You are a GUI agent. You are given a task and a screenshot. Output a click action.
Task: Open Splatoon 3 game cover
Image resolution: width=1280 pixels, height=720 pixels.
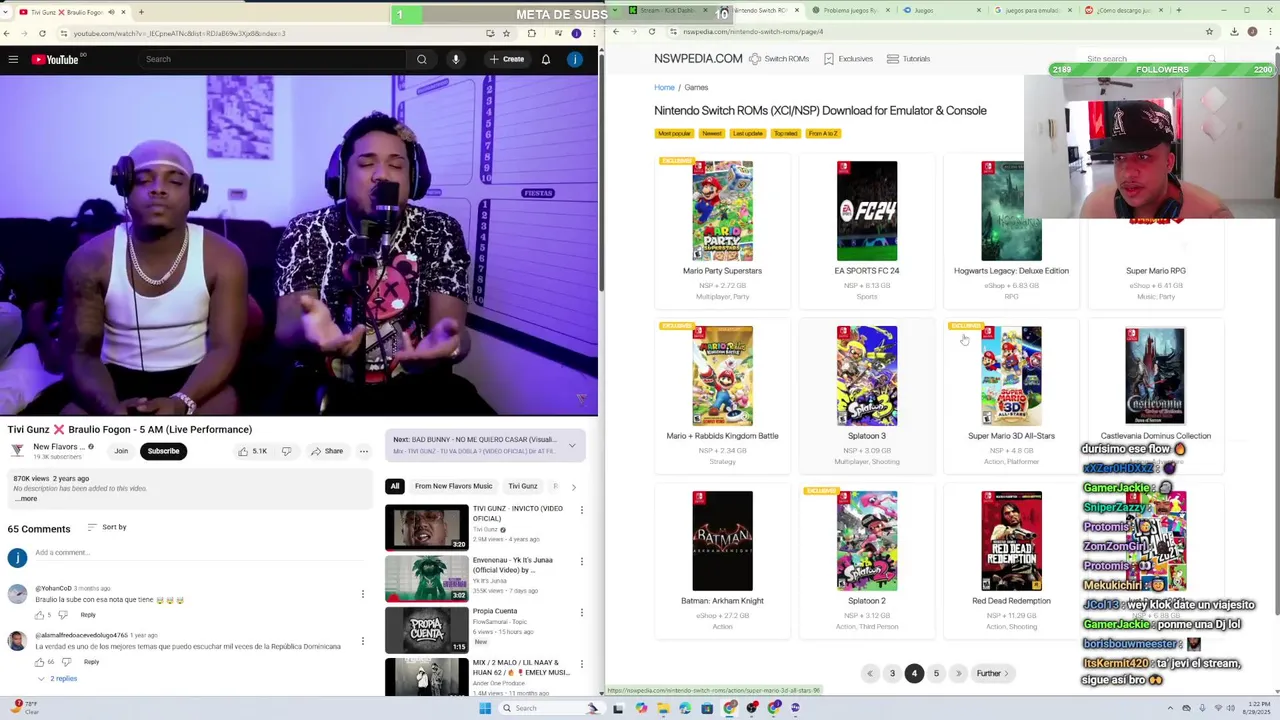click(867, 376)
